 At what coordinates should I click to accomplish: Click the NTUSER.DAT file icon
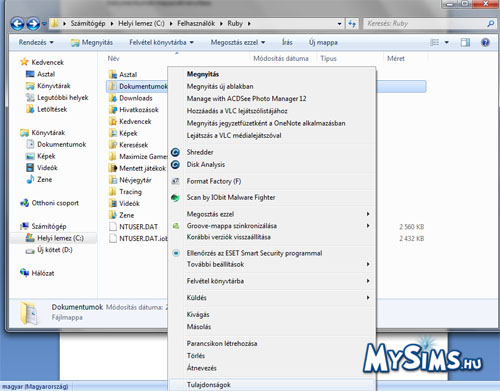[x=113, y=227]
